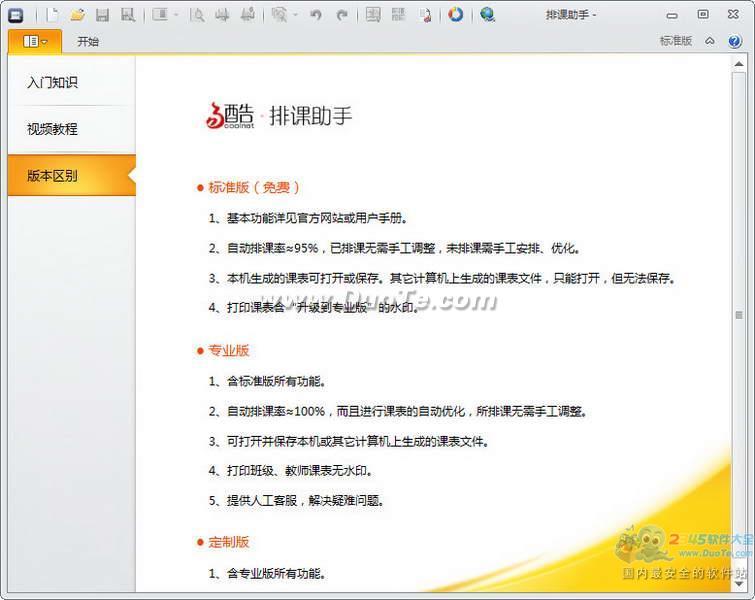The height and width of the screenshot is (600, 755).
Task: Click the 标准版（免费）heading
Action: (253, 187)
